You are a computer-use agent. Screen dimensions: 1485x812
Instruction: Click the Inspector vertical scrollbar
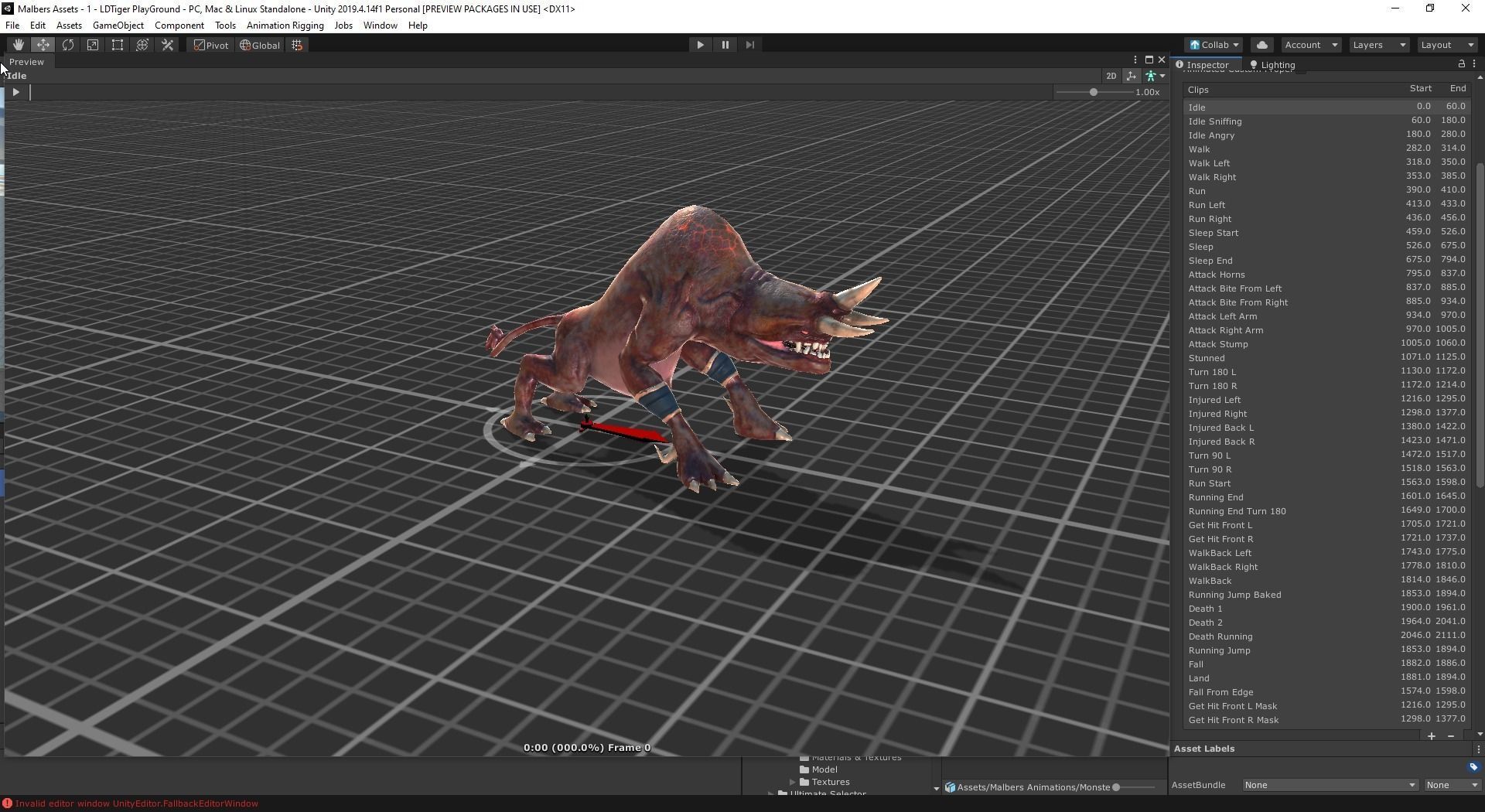pyautogui.click(x=1480, y=325)
